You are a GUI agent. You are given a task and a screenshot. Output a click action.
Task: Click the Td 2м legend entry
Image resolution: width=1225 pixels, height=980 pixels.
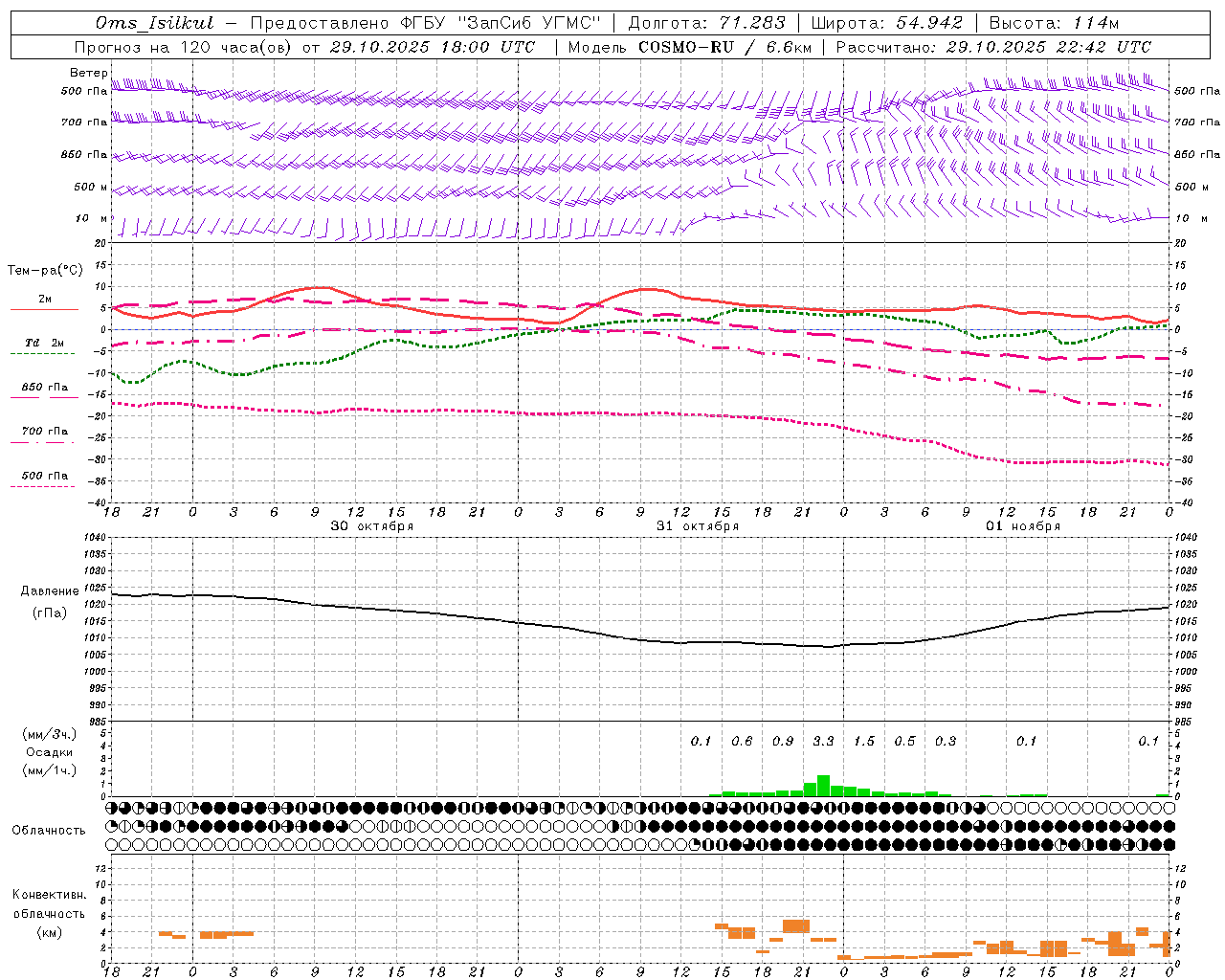pos(45,343)
